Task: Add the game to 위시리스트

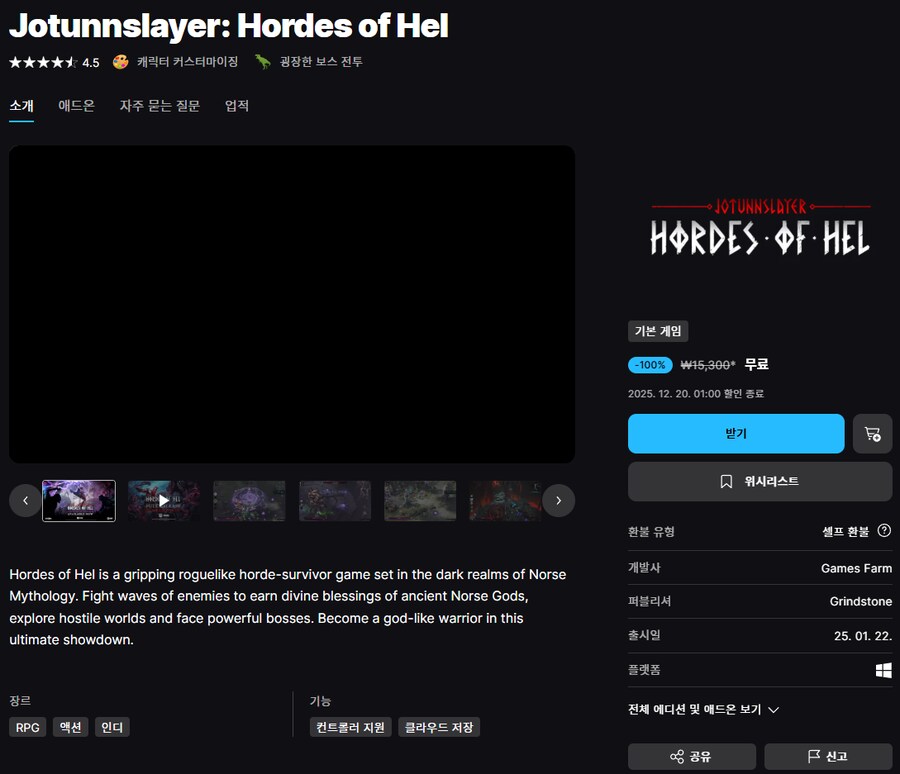Action: pyautogui.click(x=759, y=481)
